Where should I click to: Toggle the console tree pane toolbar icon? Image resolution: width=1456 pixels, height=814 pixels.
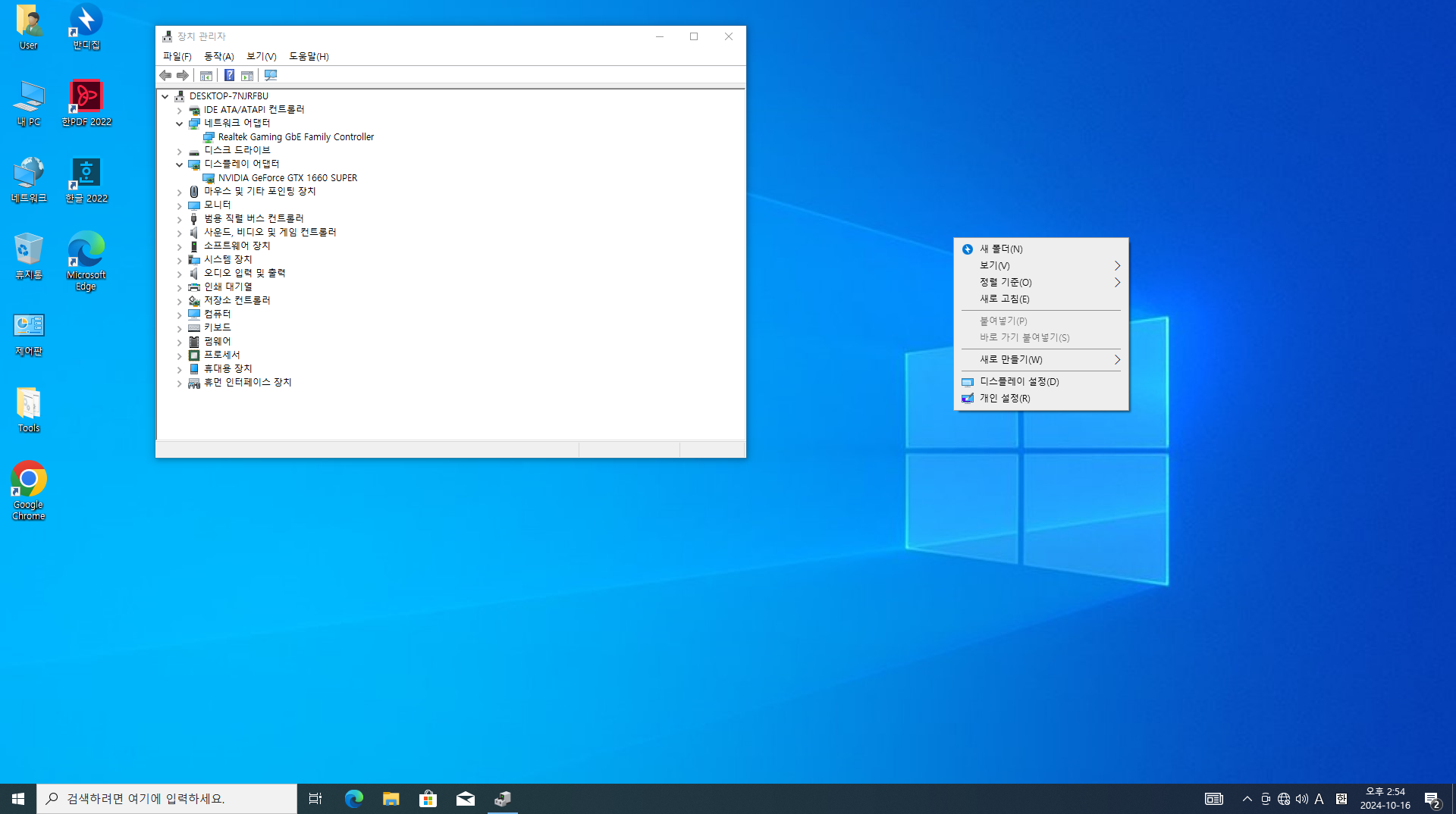point(206,75)
